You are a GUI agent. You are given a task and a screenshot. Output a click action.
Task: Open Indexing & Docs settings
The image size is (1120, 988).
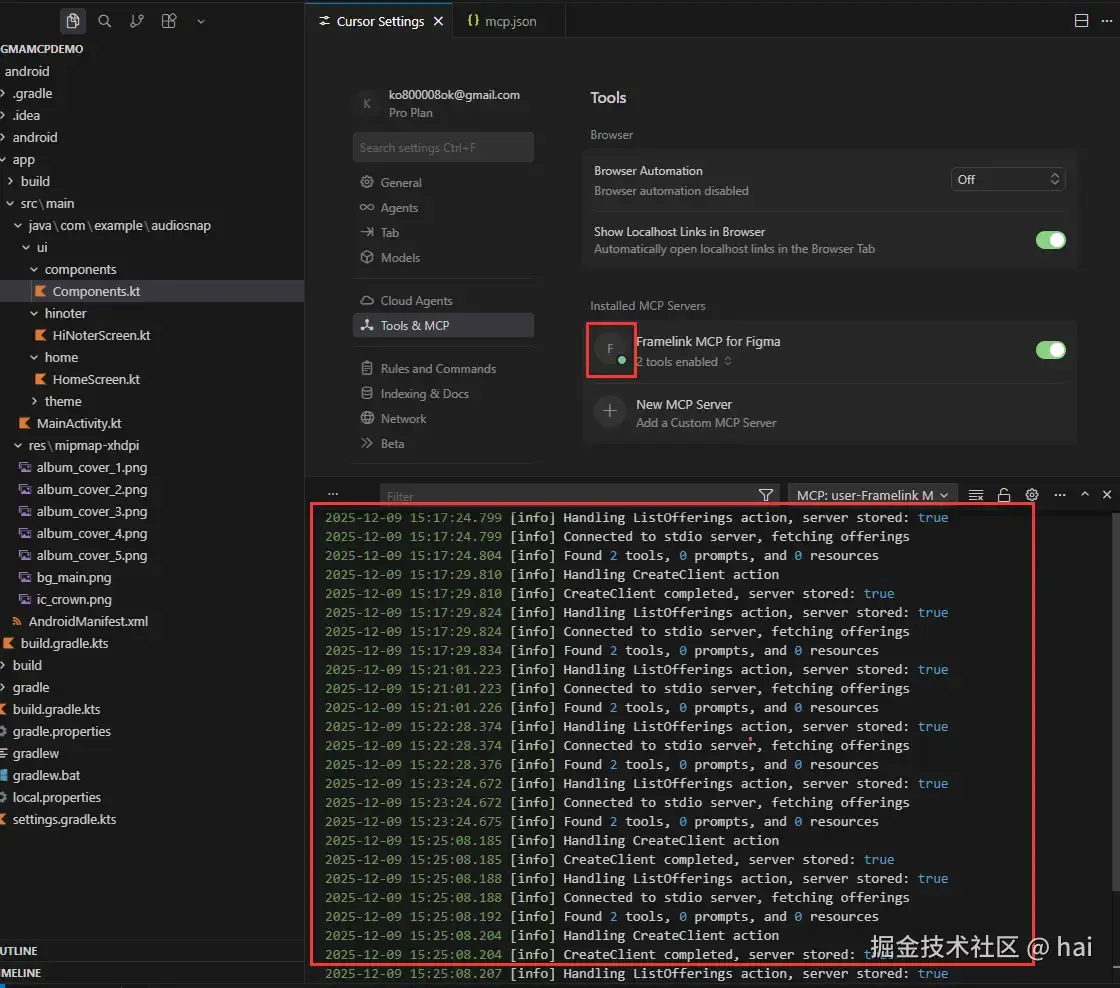[443, 393]
